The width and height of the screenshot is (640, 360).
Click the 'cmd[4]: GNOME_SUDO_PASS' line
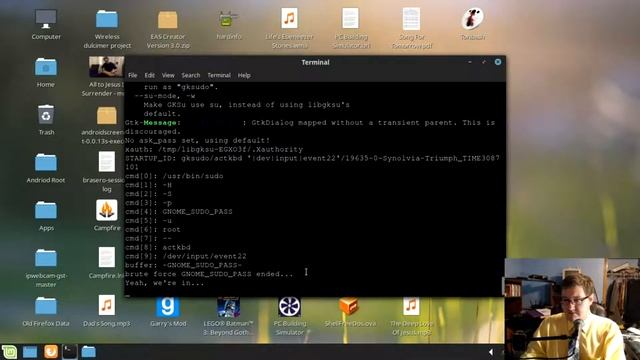[179, 211]
